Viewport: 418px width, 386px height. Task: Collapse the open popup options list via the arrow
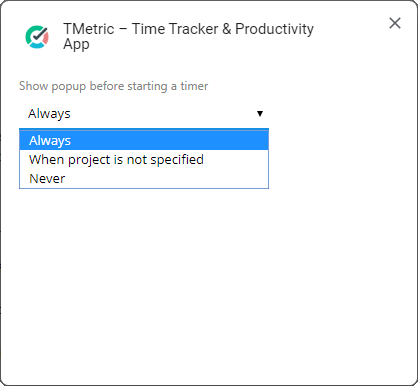click(260, 114)
